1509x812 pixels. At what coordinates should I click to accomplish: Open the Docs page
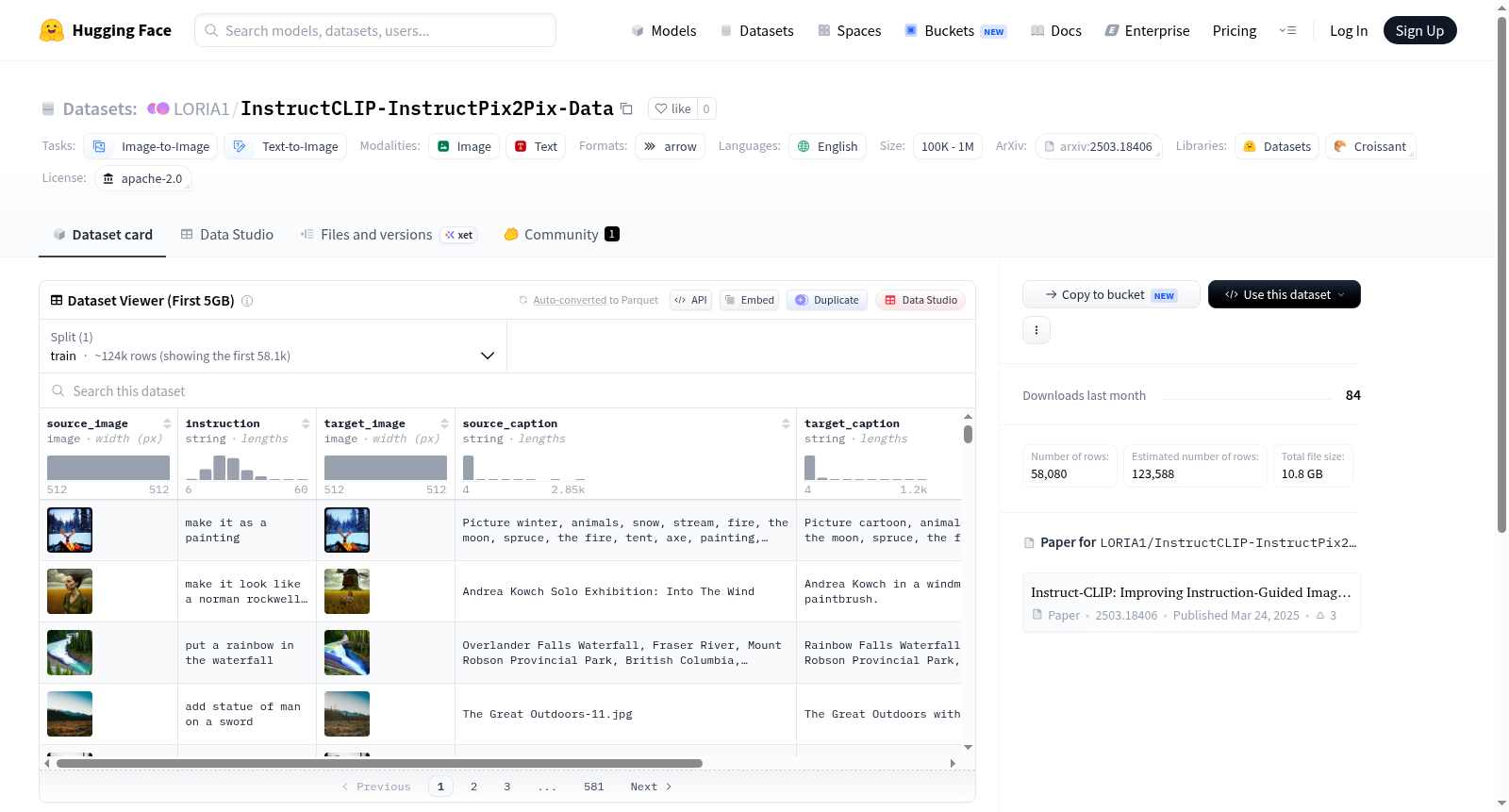point(1056,31)
